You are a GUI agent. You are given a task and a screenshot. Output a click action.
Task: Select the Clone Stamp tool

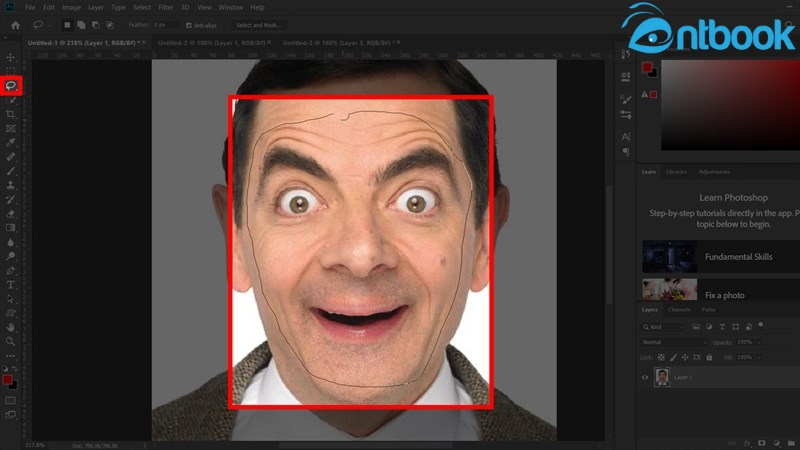point(10,185)
